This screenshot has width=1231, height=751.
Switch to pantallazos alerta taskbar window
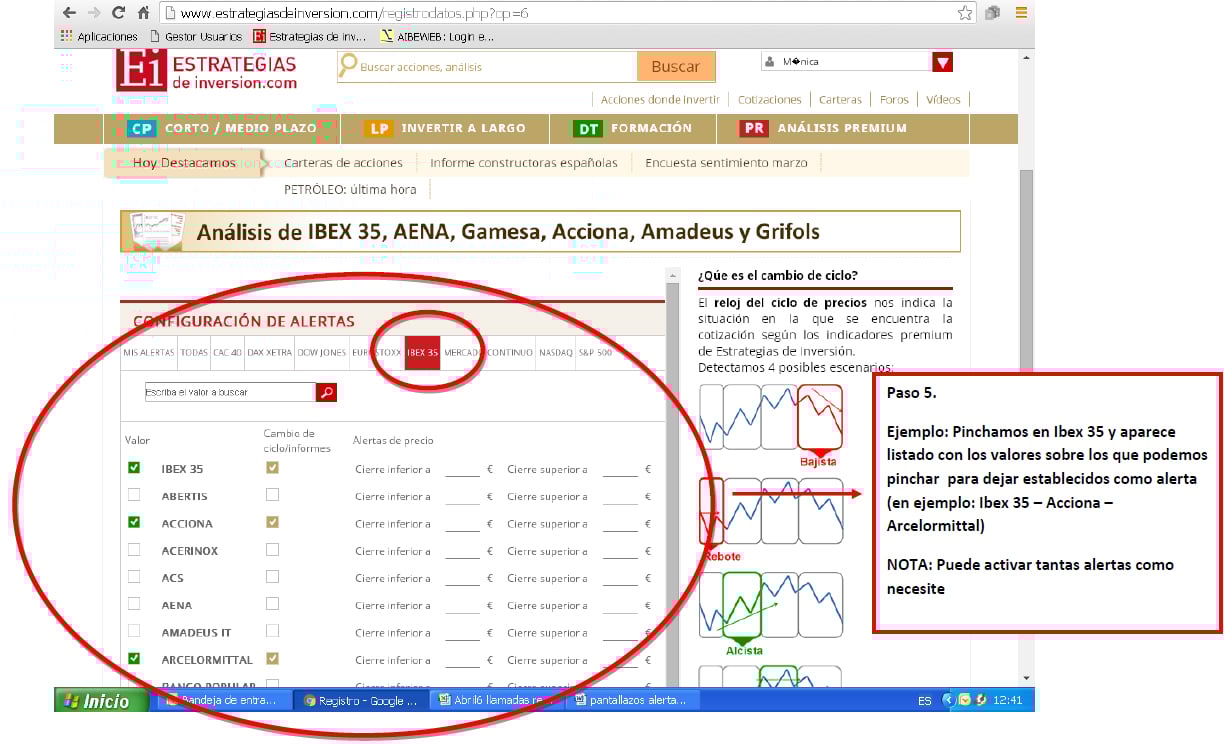(634, 700)
